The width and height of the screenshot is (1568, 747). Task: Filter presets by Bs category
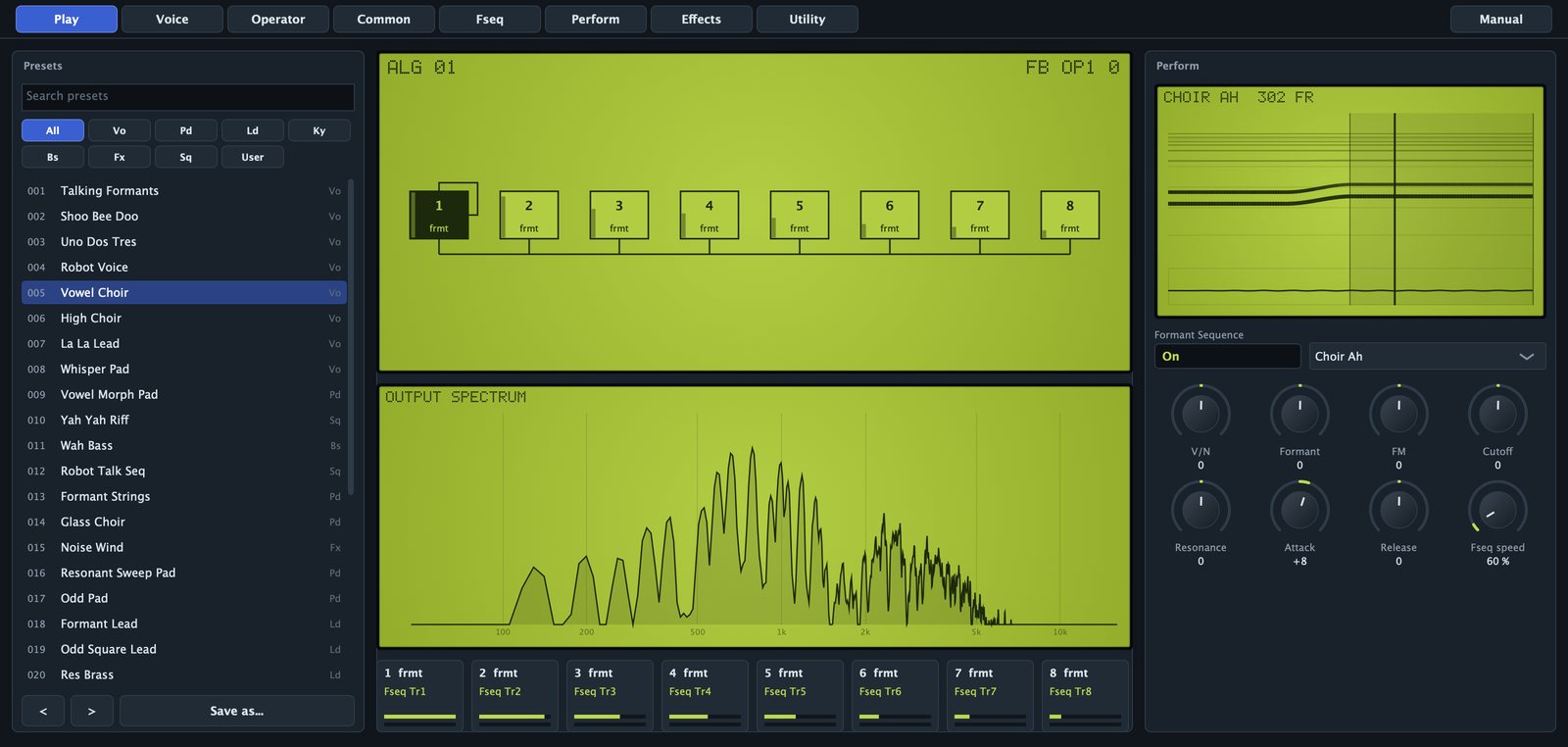pos(53,157)
